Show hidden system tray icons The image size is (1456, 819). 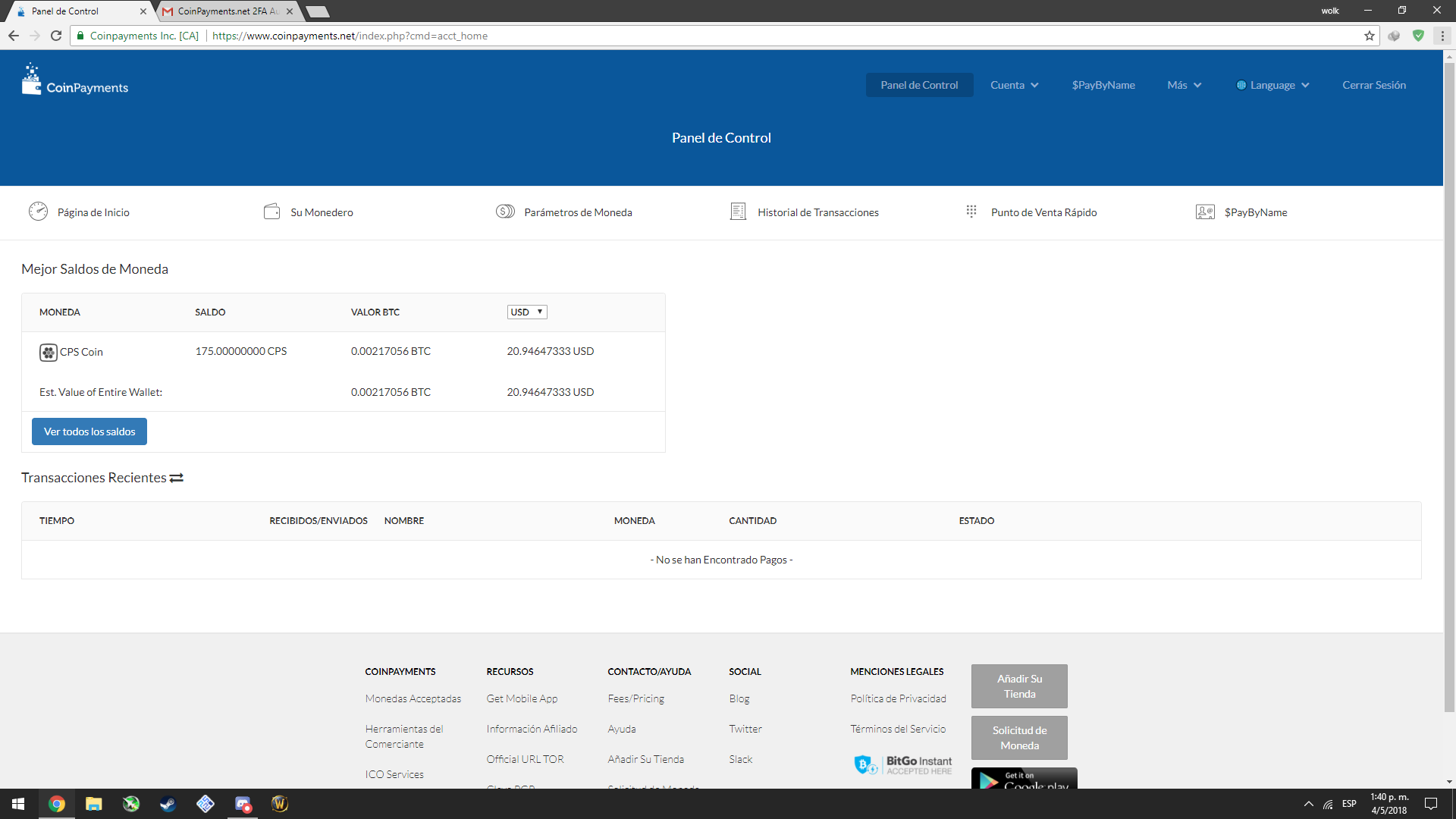[x=1308, y=804]
